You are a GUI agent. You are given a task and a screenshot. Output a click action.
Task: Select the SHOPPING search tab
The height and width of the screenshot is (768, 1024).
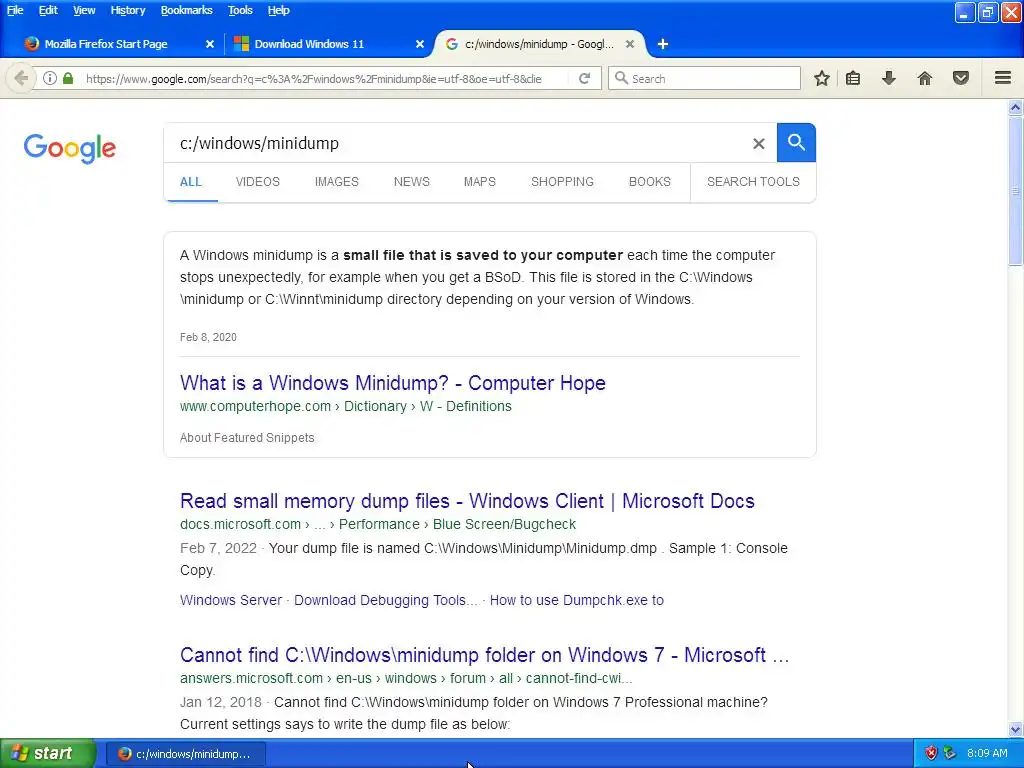(562, 182)
